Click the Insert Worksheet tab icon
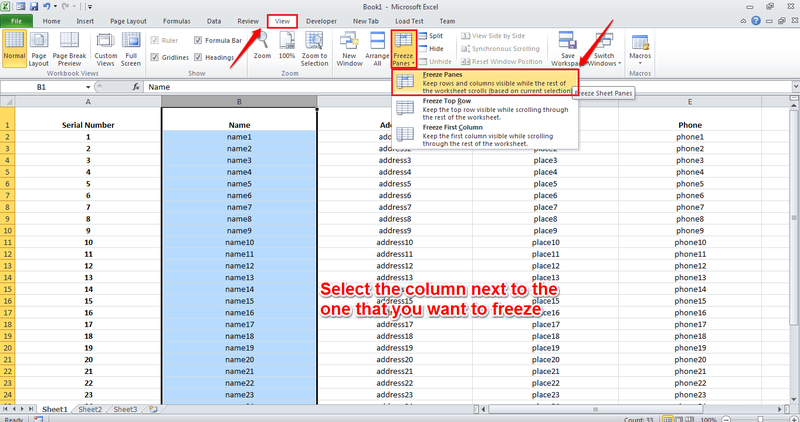 pos(153,409)
